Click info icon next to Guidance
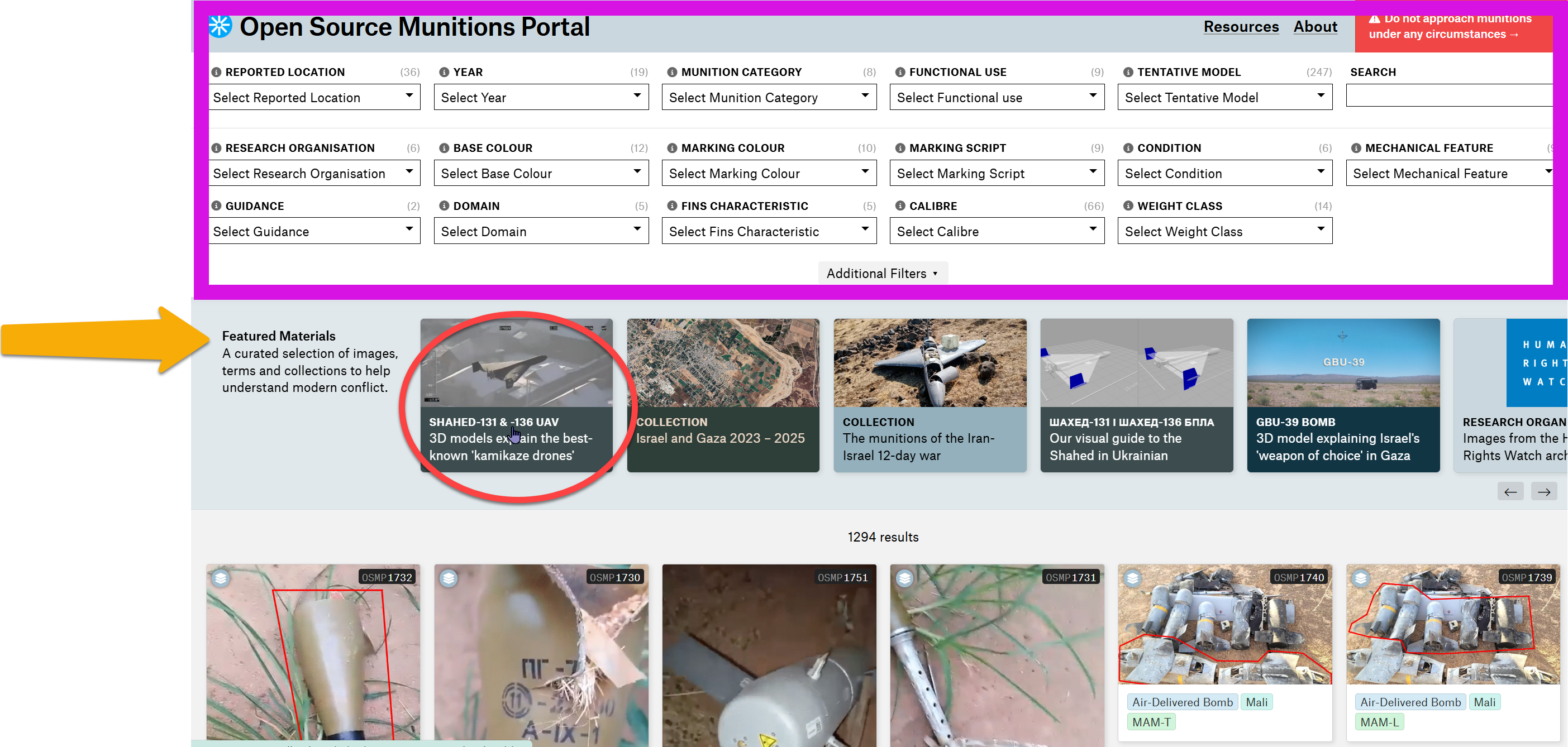The width and height of the screenshot is (1568, 747). point(216,205)
